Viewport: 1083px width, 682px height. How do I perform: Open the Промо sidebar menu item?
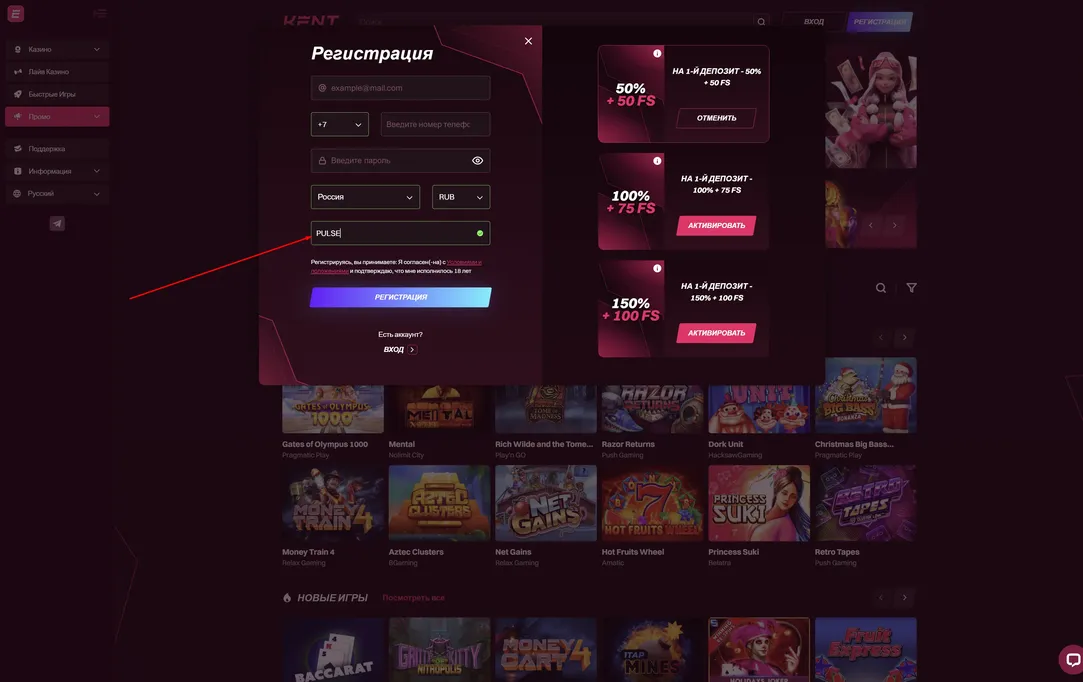(x=57, y=117)
